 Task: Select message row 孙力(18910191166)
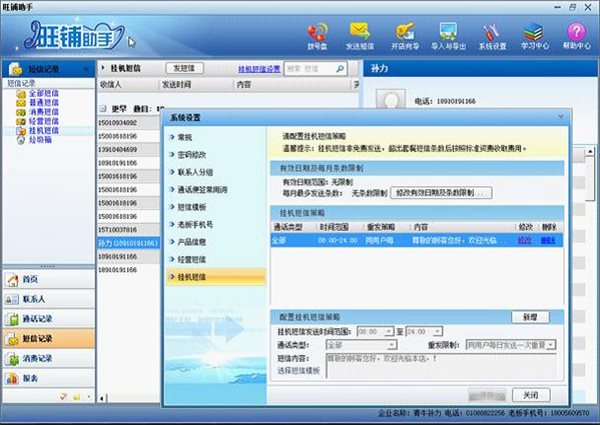[129, 243]
